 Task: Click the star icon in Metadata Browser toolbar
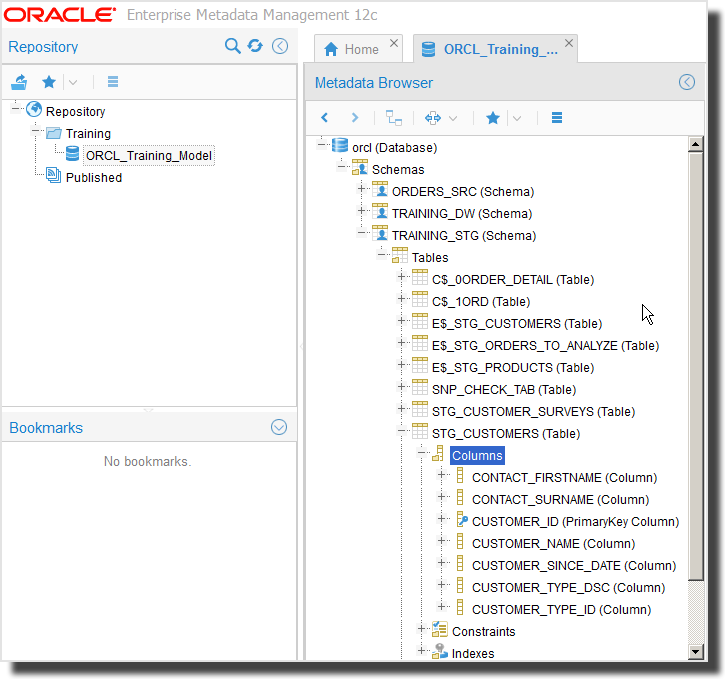tap(493, 118)
